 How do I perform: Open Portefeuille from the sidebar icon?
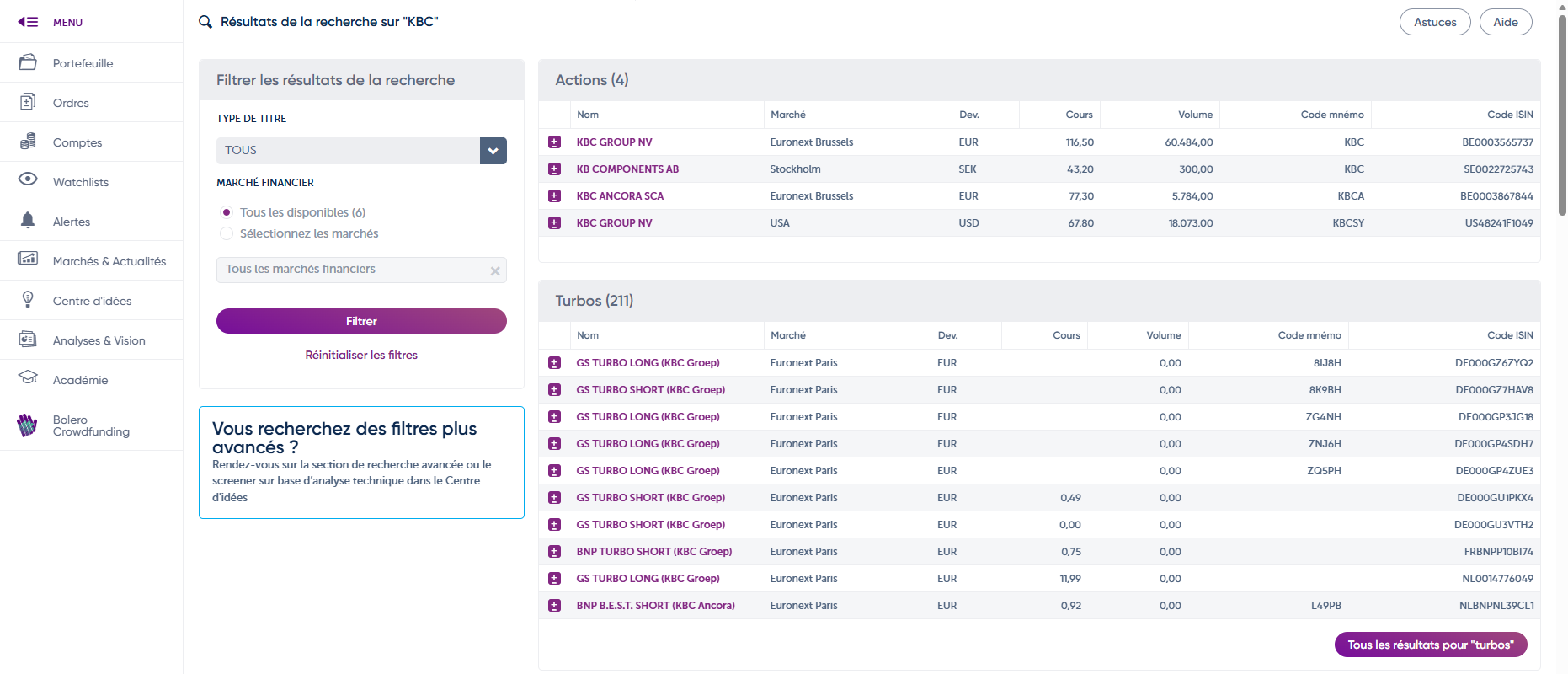coord(28,62)
